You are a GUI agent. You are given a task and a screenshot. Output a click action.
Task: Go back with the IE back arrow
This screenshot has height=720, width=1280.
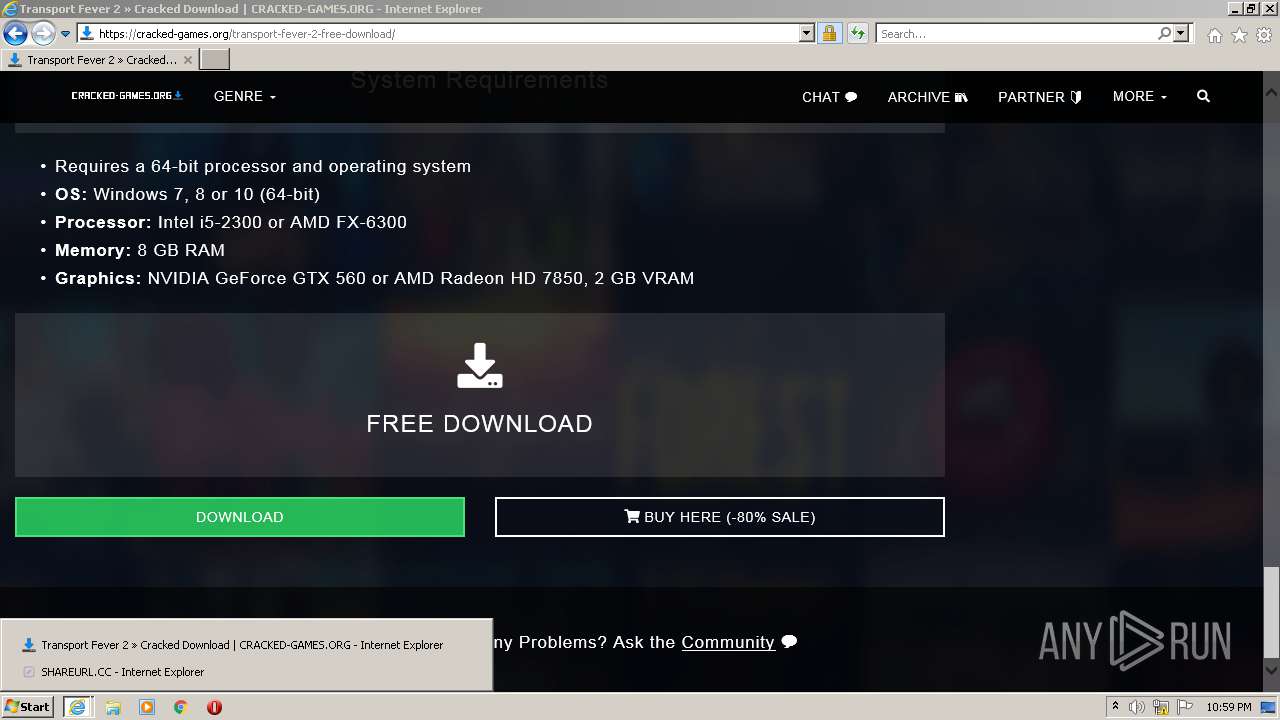[15, 34]
